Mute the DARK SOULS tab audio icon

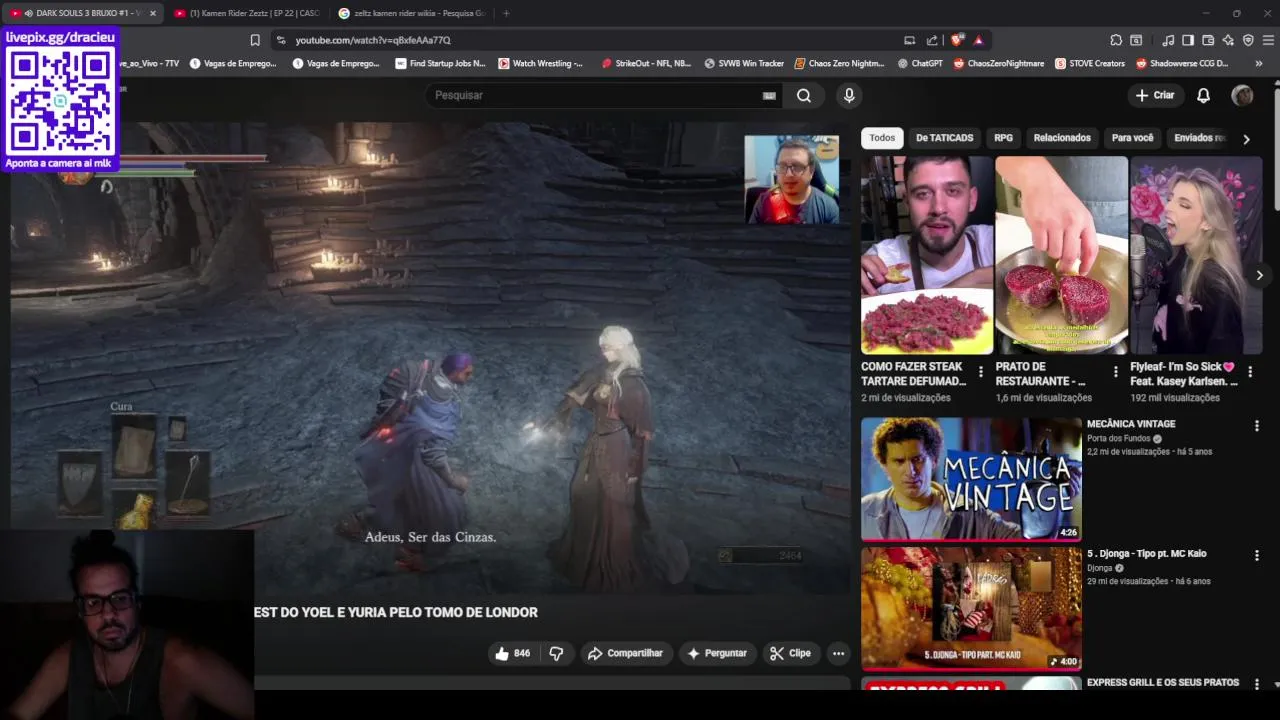[28, 13]
